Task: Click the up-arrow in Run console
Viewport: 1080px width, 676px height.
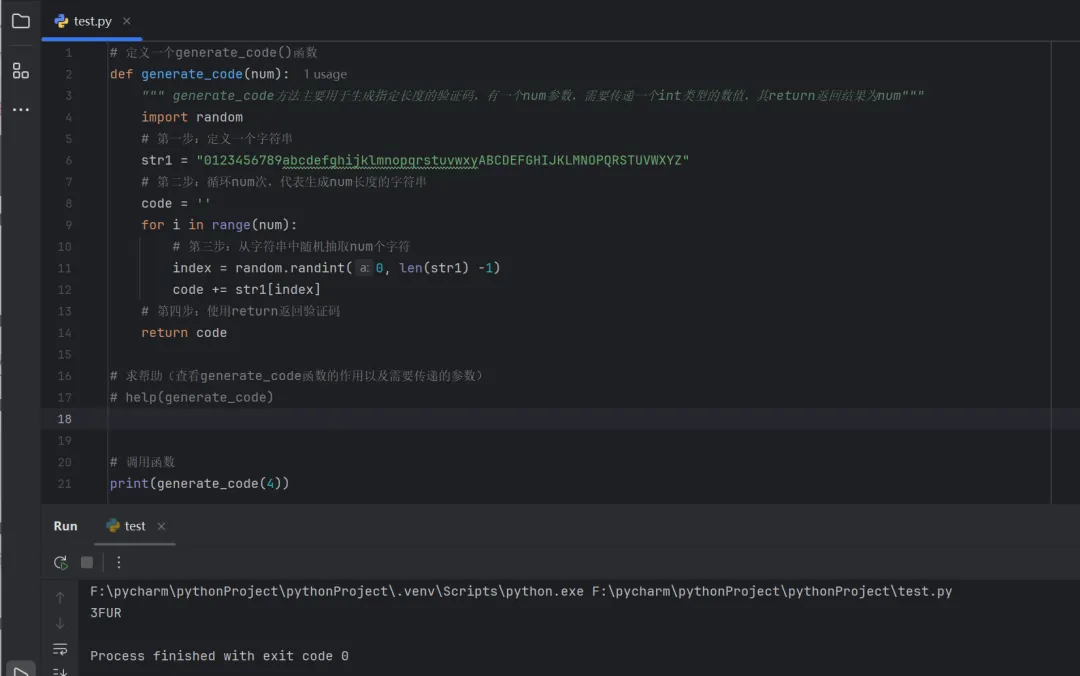Action: [60, 597]
